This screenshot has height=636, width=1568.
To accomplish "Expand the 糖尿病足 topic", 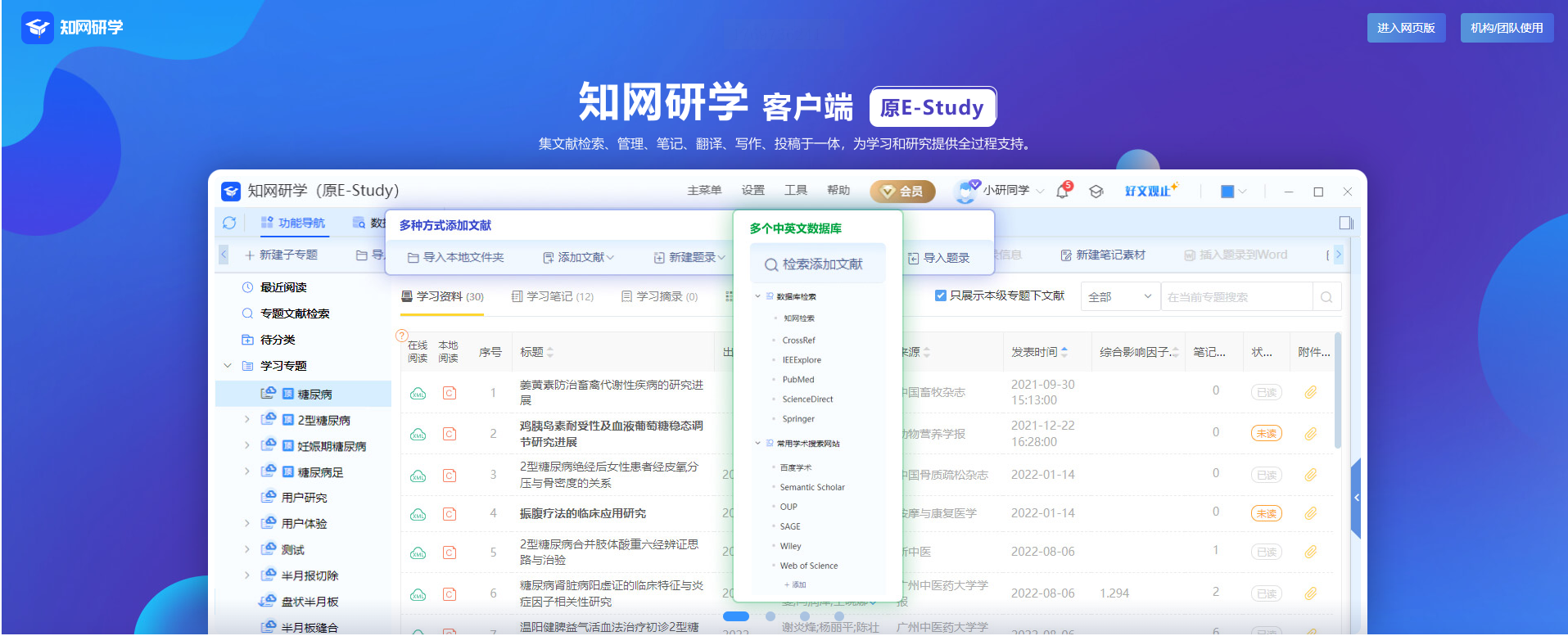I will pyautogui.click(x=247, y=471).
